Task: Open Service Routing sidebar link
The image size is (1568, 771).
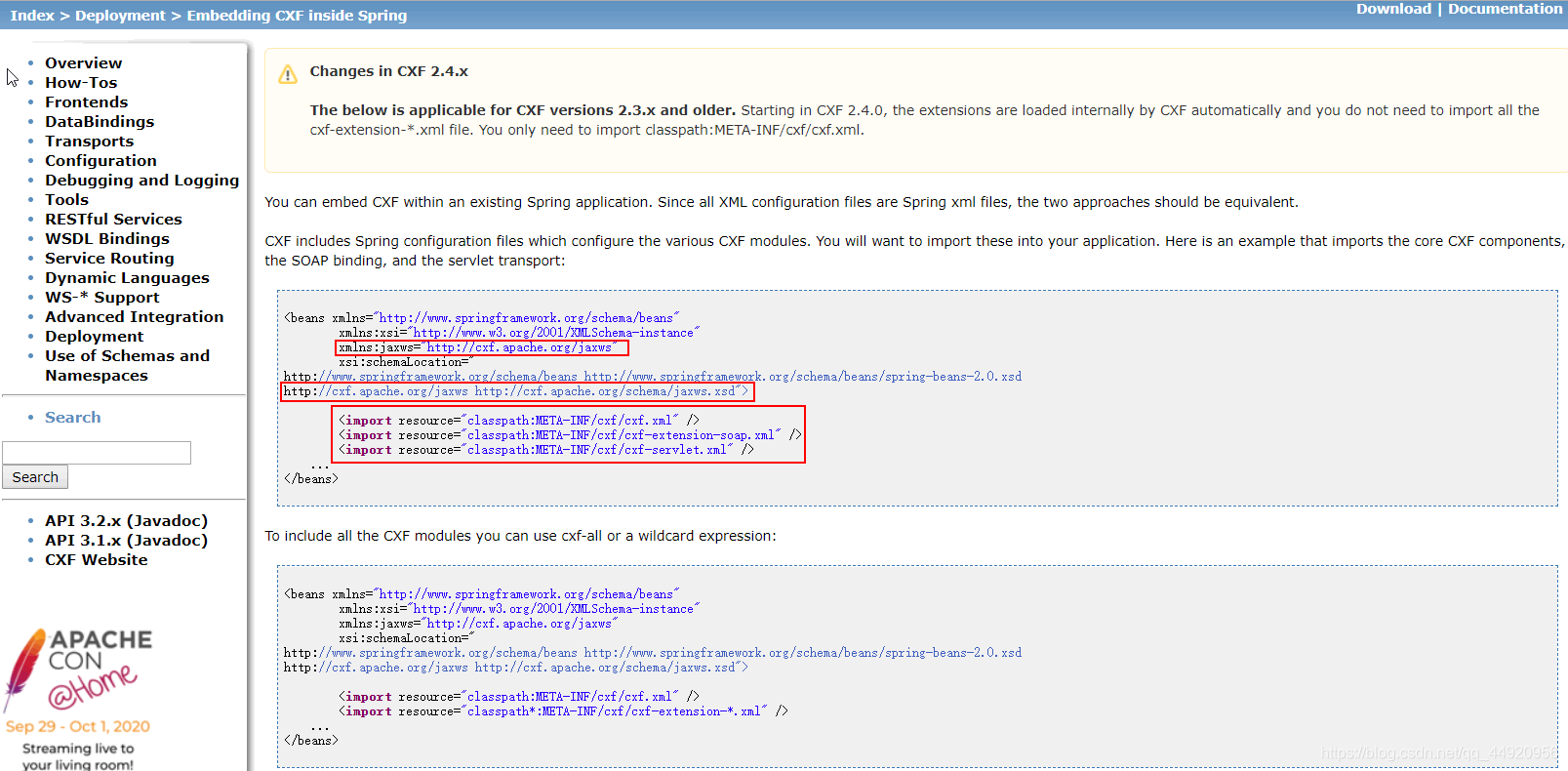Action: 109,259
